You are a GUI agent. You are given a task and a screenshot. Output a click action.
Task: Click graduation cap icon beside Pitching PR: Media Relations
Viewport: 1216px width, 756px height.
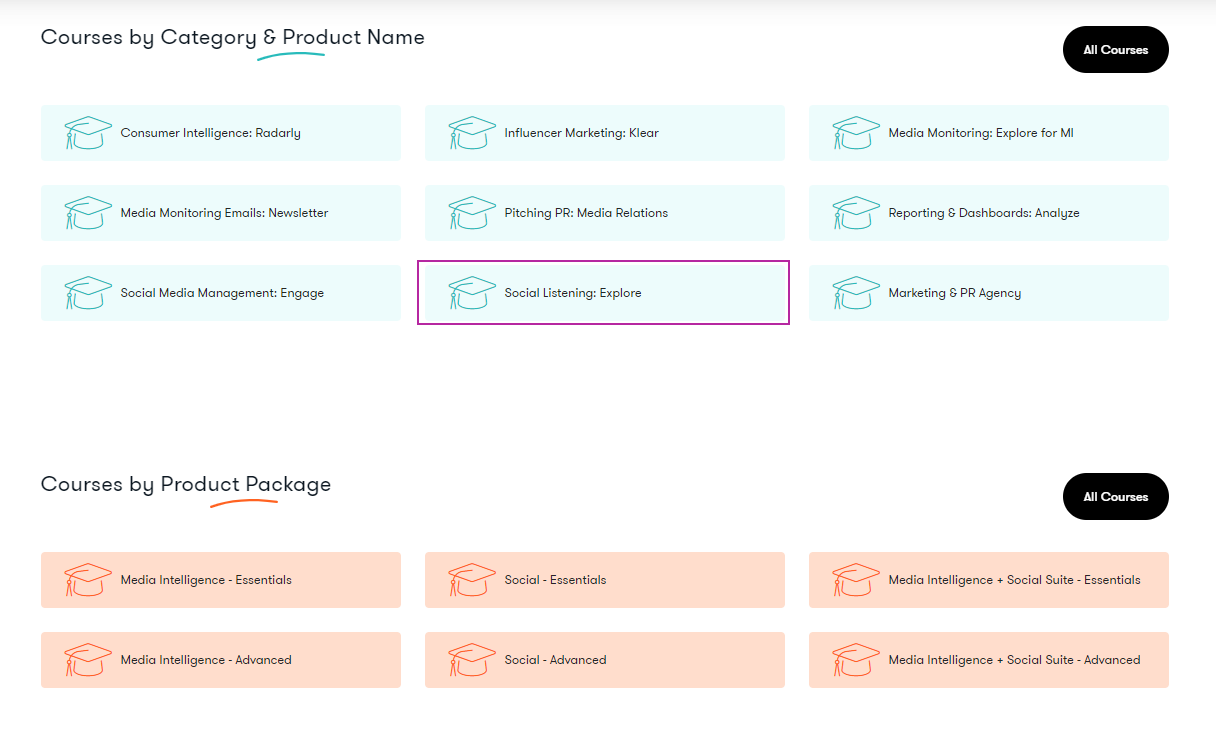pos(472,213)
